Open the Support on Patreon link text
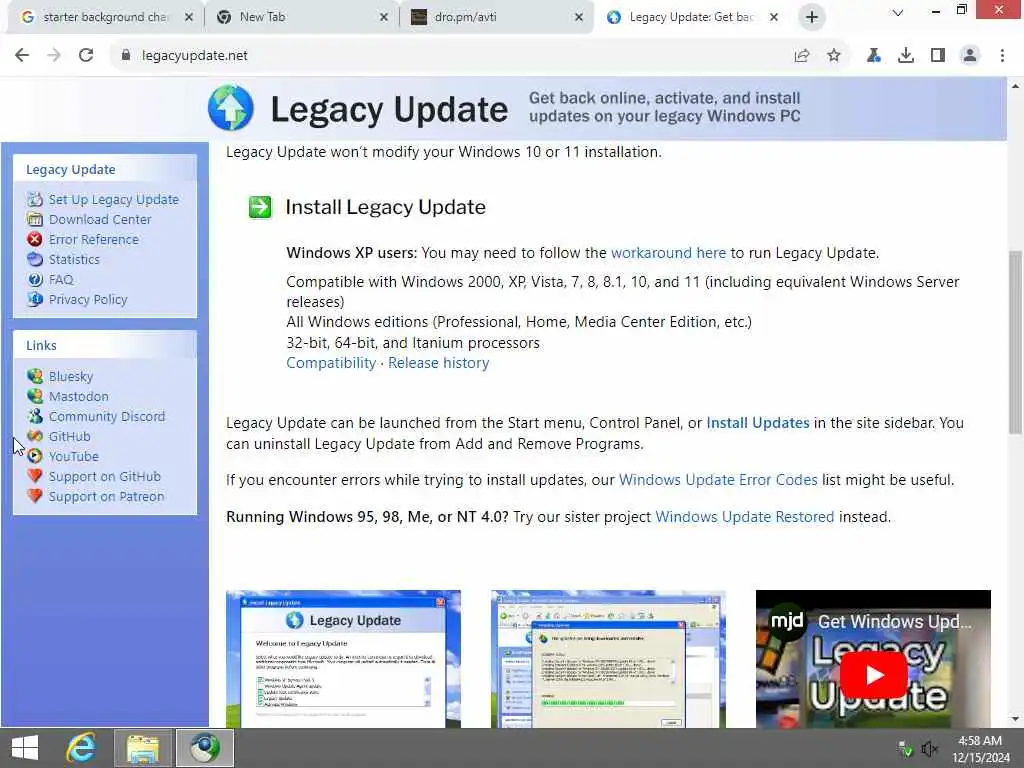Screen dimensions: 1024x768 pos(106,496)
